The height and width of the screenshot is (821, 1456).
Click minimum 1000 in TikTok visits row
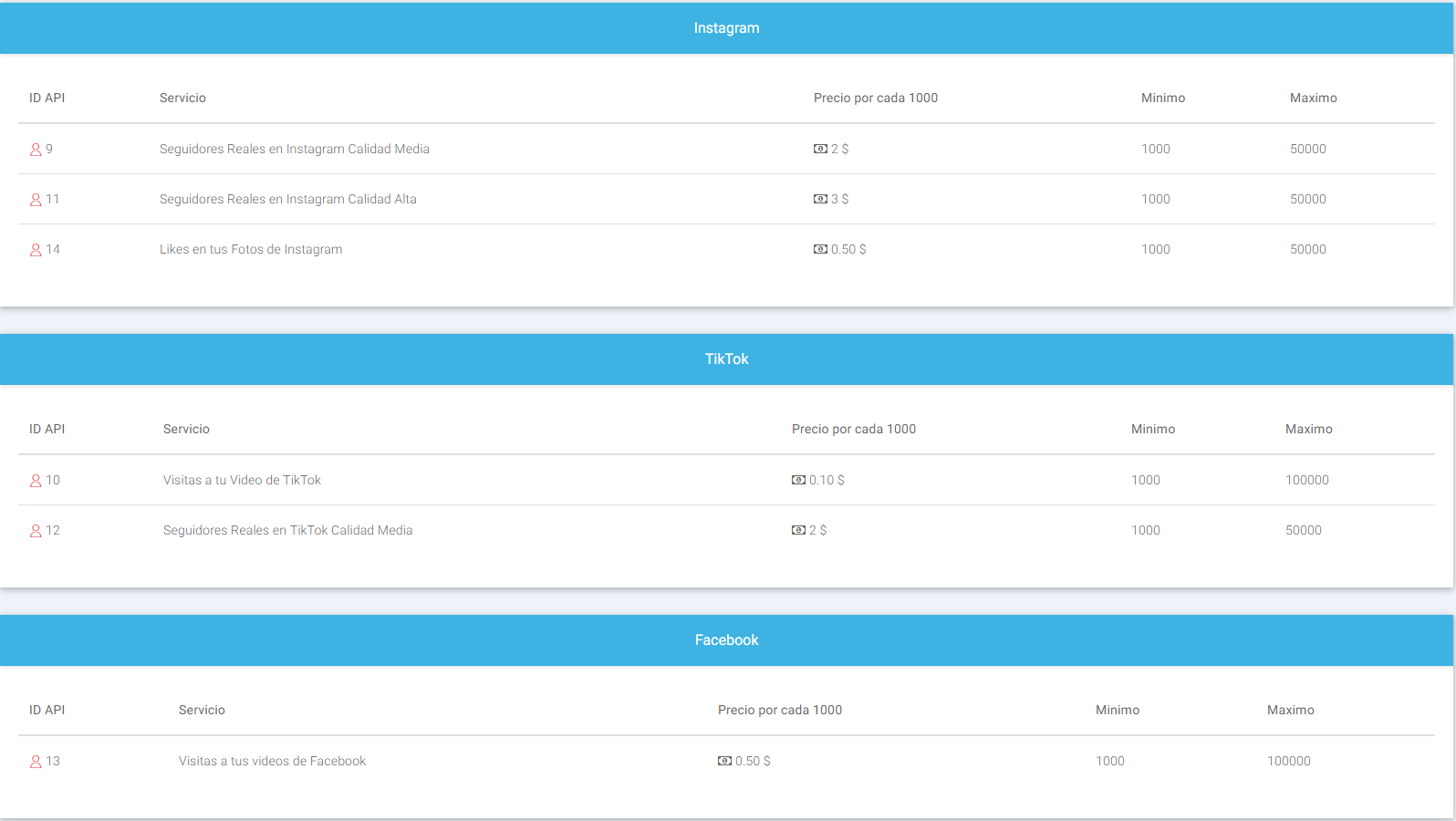[x=1146, y=480]
